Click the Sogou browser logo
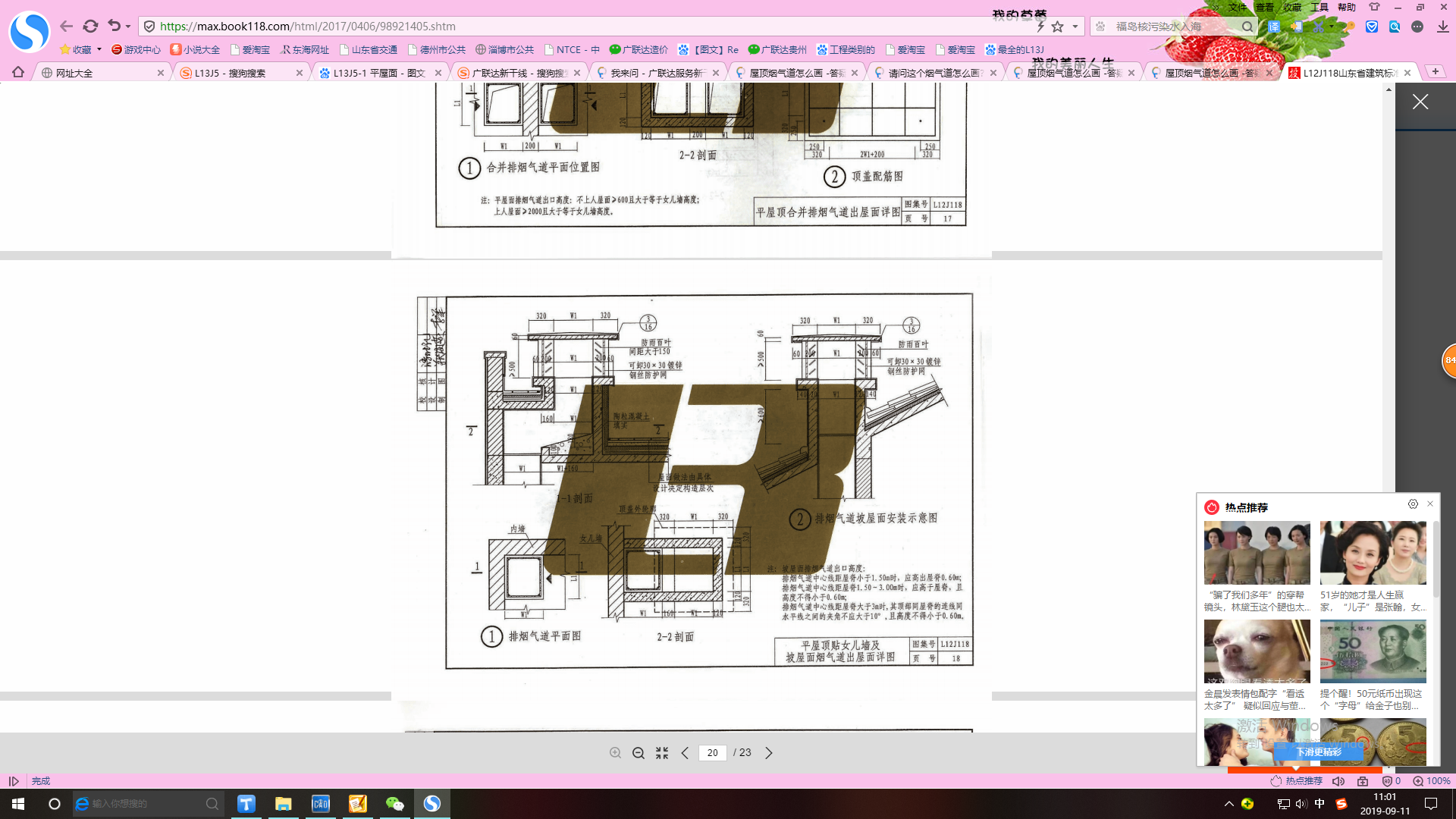The width and height of the screenshot is (1456, 819). coord(29,32)
